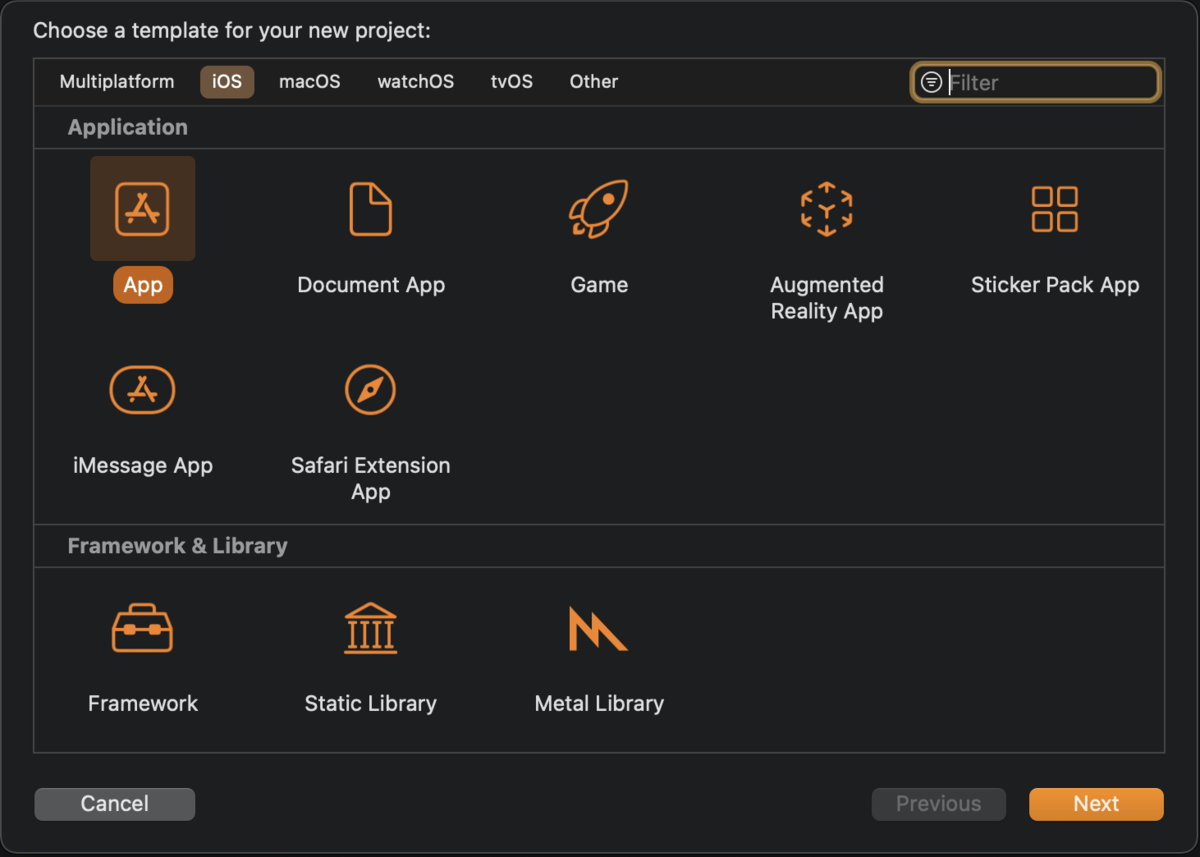This screenshot has height=857, width=1200.
Task: Select the Sticker Pack App grid icon
Action: tap(1054, 209)
